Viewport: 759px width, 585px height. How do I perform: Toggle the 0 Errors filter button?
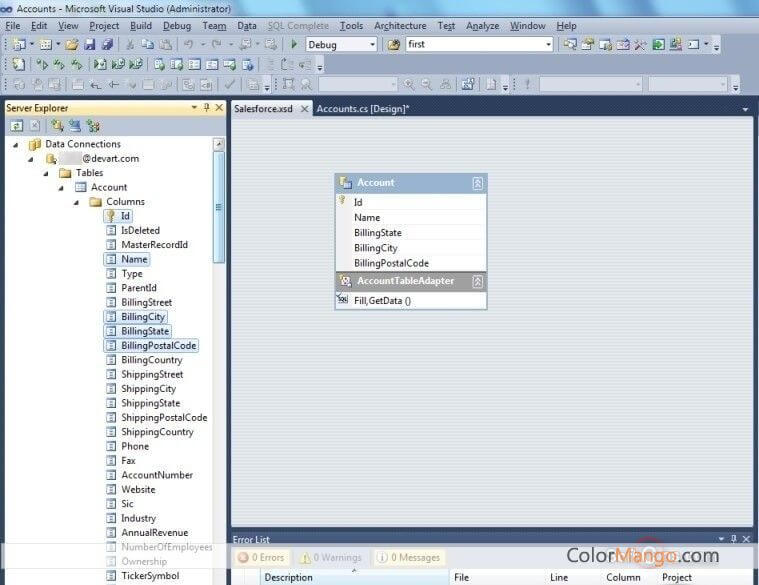pyautogui.click(x=261, y=557)
